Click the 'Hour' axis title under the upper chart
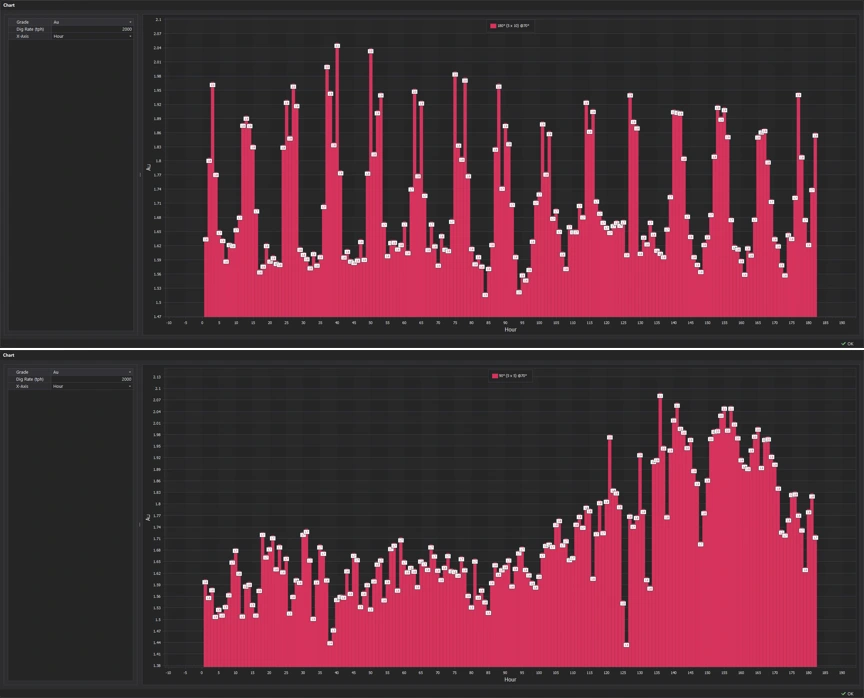The height and width of the screenshot is (698, 864). 510,330
